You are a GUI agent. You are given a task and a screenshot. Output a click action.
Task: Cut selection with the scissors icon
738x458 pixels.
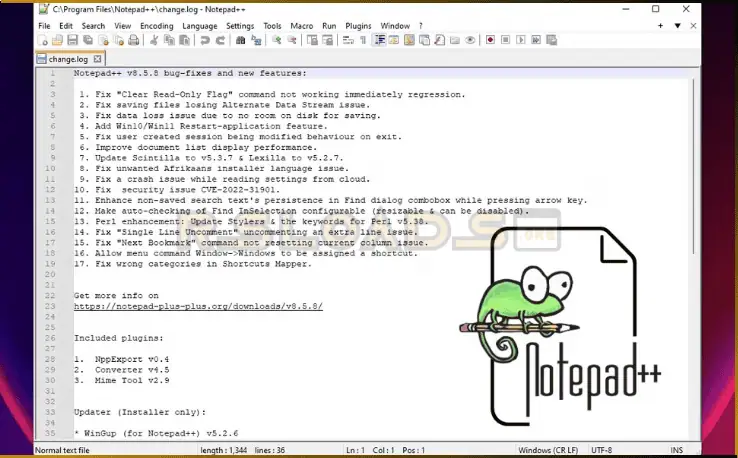point(154,40)
